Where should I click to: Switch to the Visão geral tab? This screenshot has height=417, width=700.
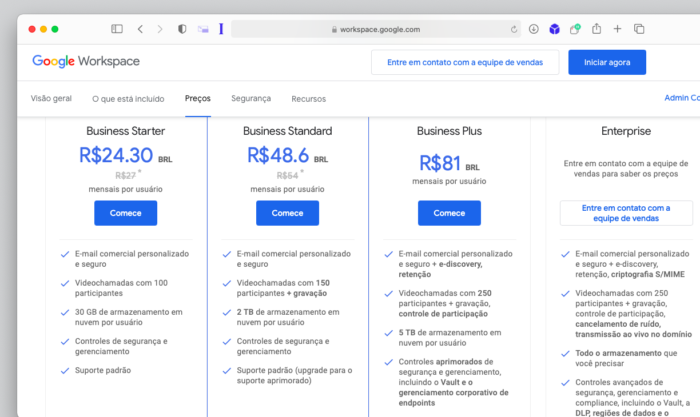[x=51, y=98]
